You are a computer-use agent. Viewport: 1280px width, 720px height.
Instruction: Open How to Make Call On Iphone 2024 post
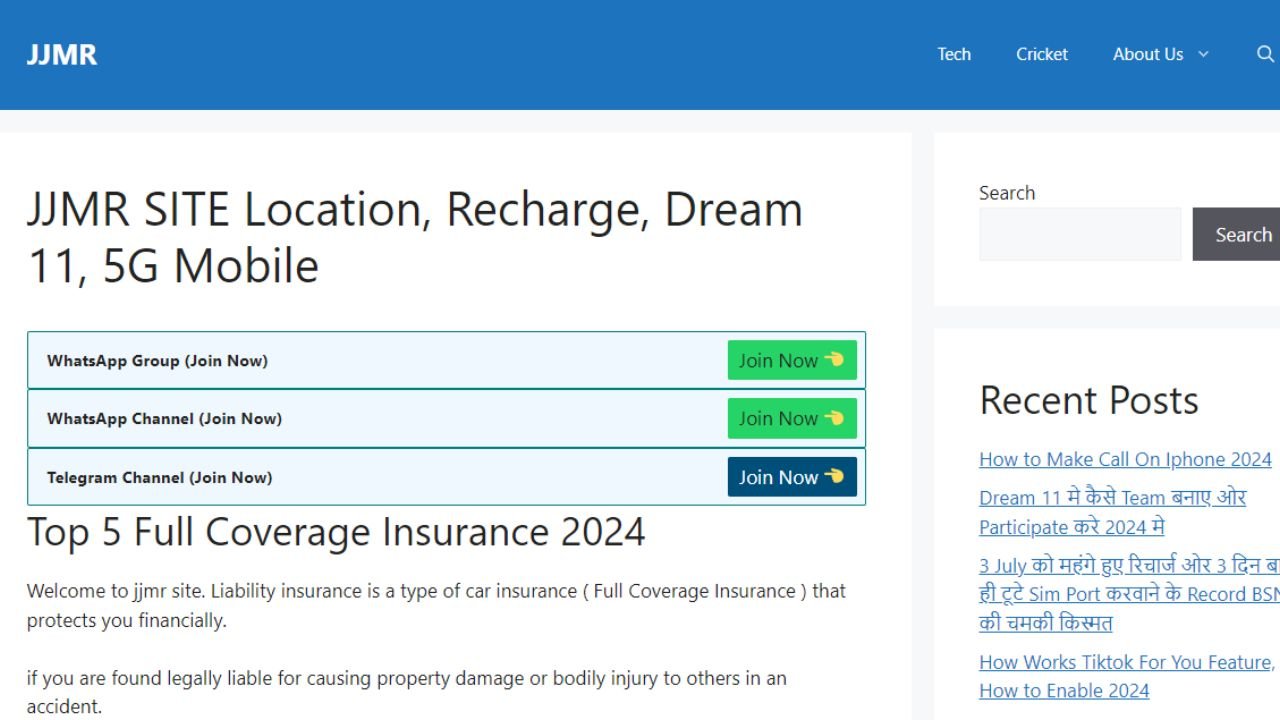pos(1125,459)
